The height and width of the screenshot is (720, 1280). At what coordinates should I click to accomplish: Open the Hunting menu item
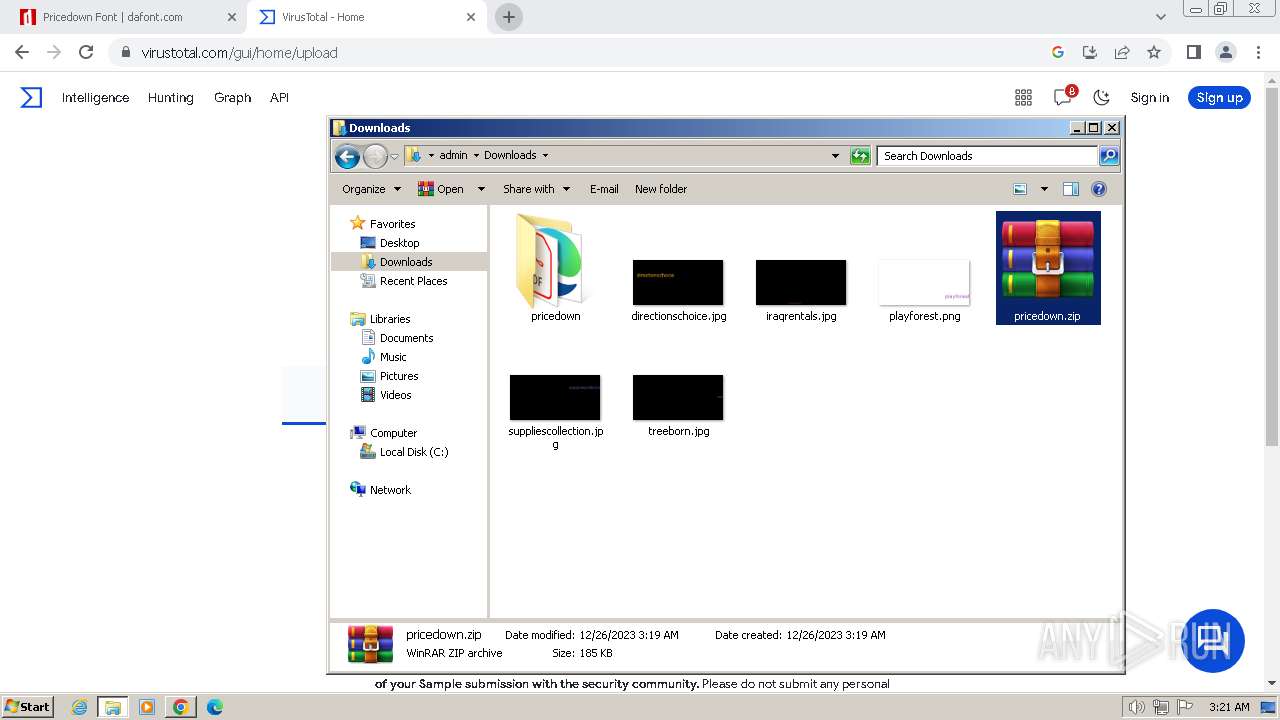point(170,97)
